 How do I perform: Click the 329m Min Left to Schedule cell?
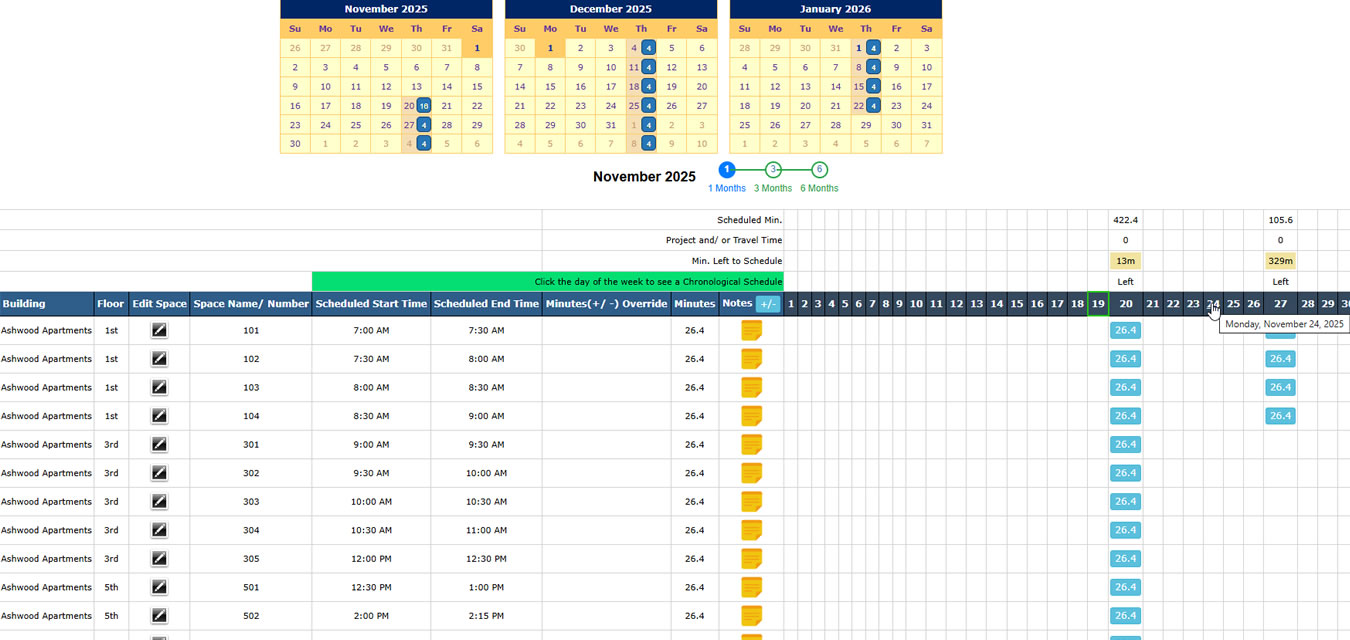[1280, 260]
